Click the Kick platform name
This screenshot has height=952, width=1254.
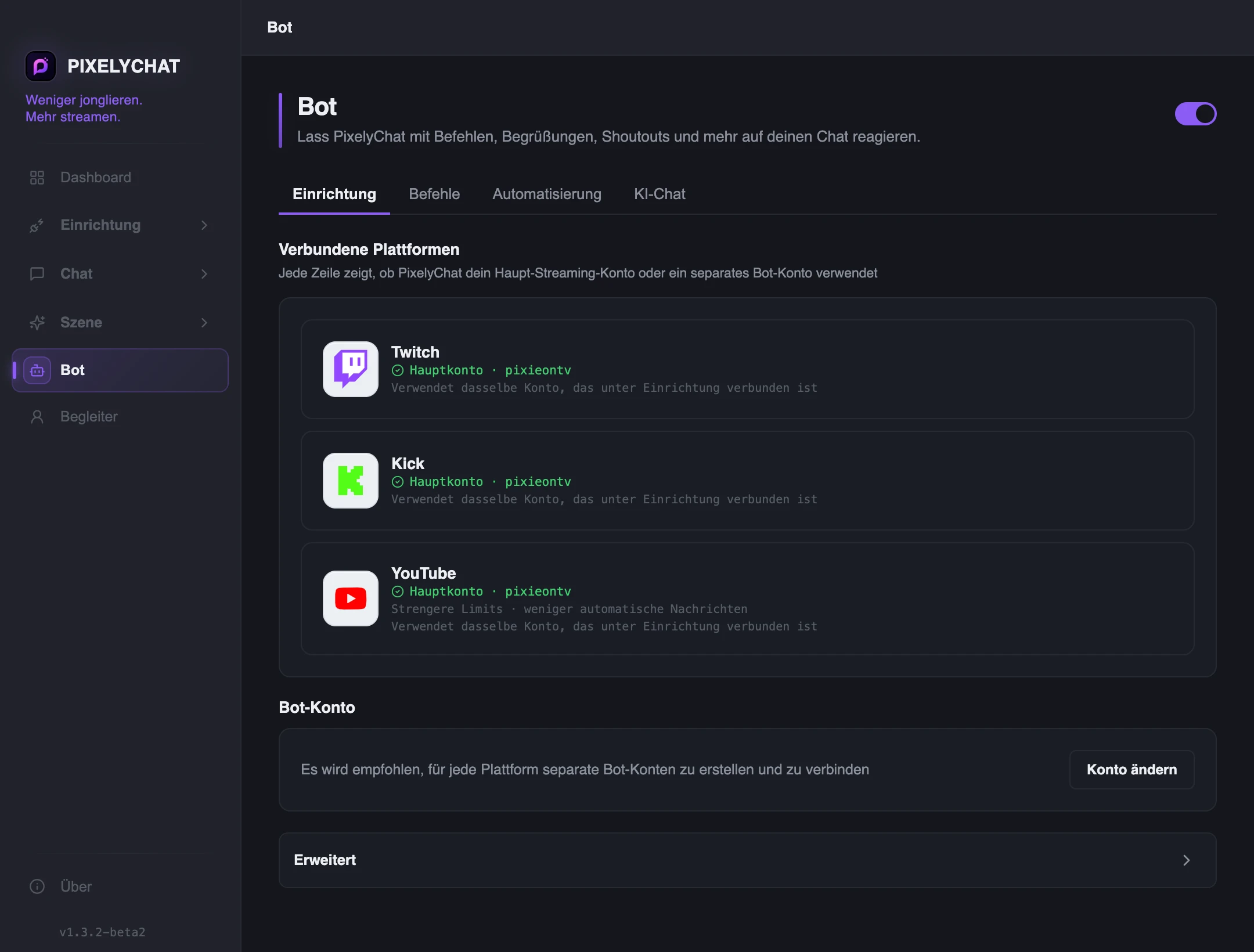[408, 464]
